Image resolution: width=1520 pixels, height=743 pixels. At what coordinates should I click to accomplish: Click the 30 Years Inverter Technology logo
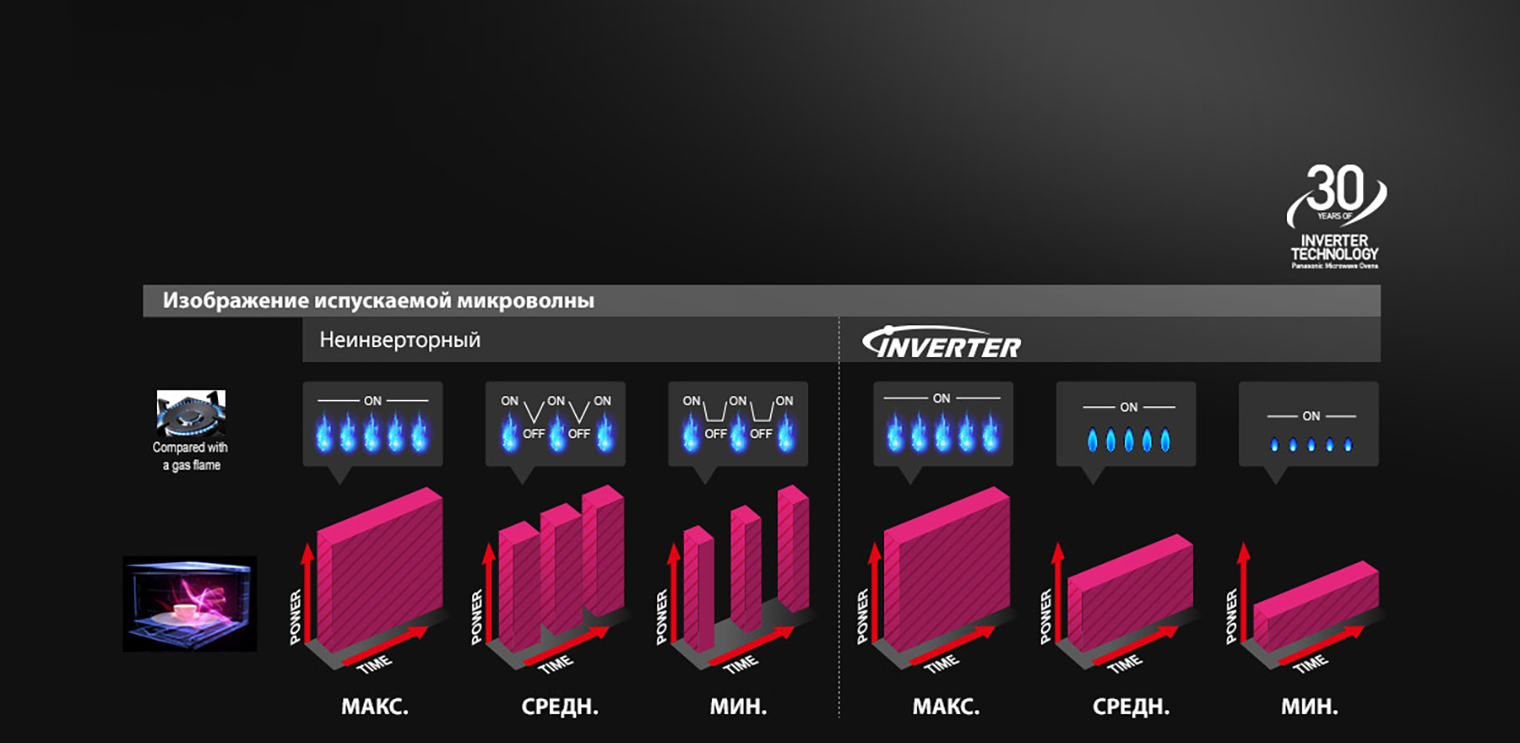[x=1335, y=217]
